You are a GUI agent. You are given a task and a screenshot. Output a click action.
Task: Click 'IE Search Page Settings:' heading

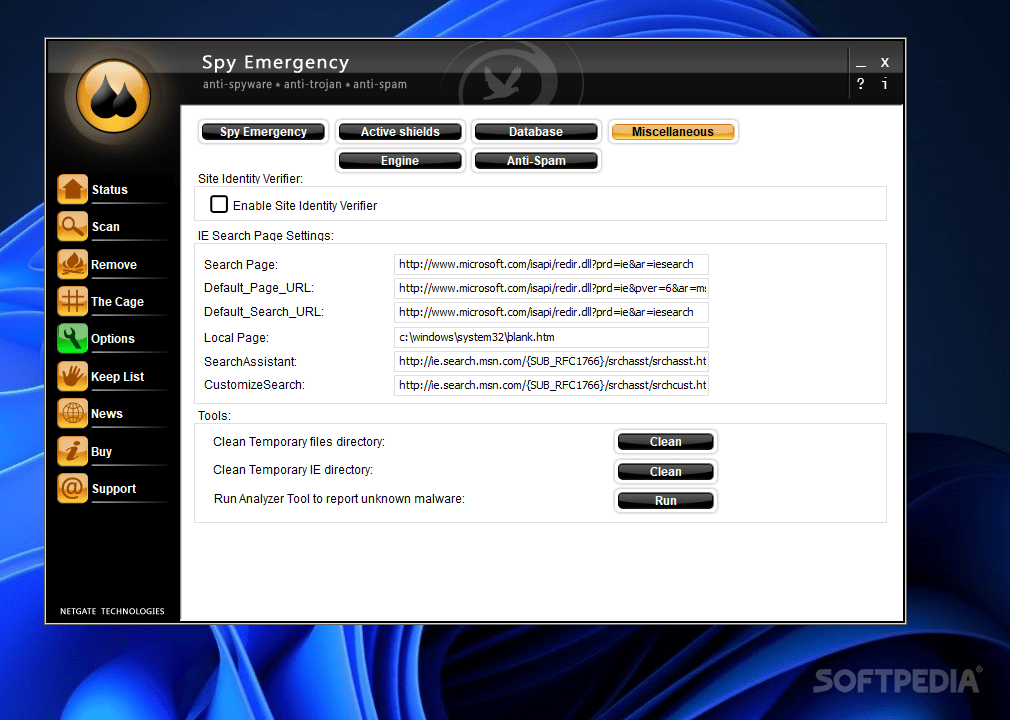click(265, 236)
